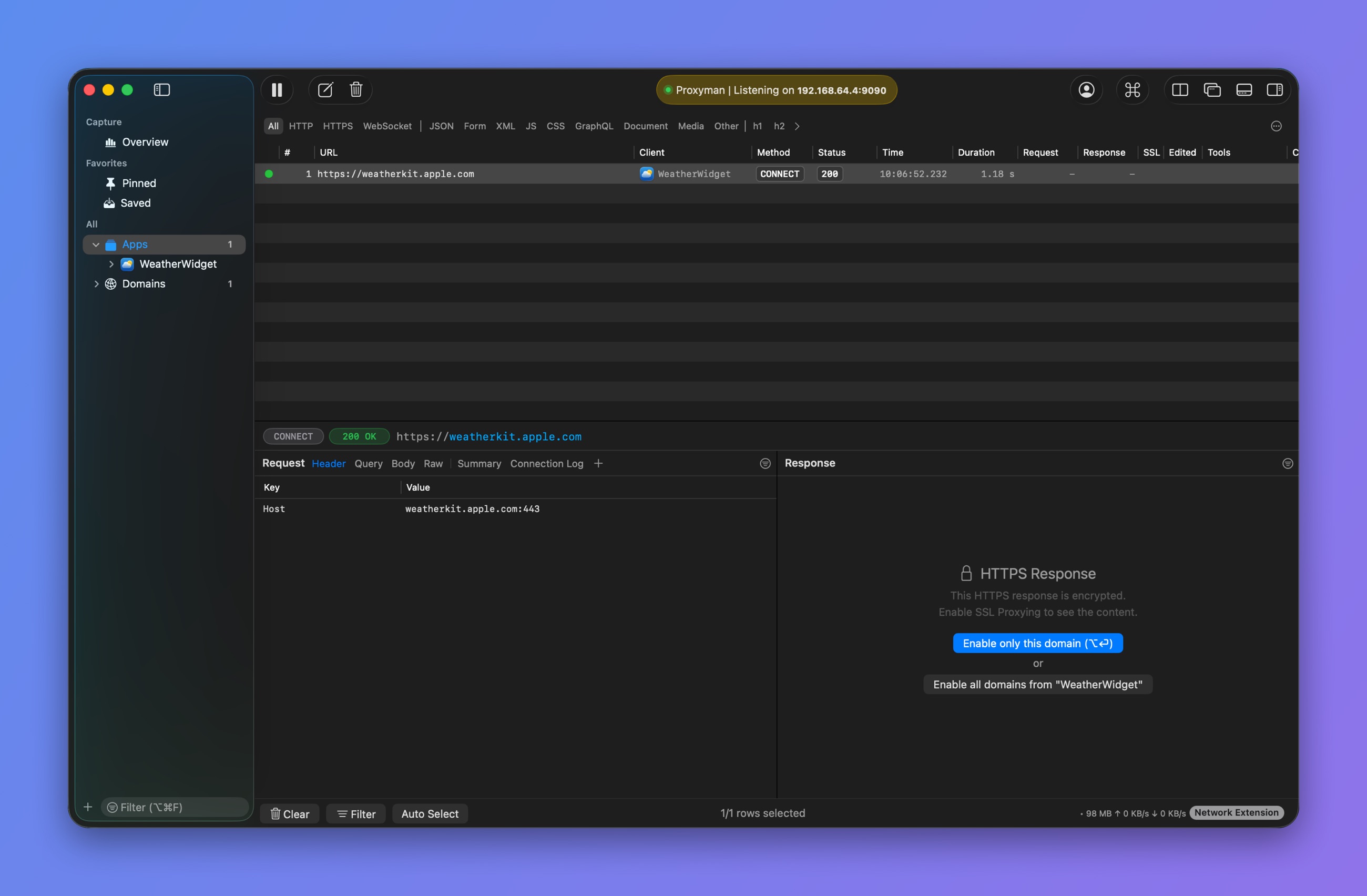Toggle the right panel layout icon
The height and width of the screenshot is (896, 1367).
click(x=1275, y=89)
